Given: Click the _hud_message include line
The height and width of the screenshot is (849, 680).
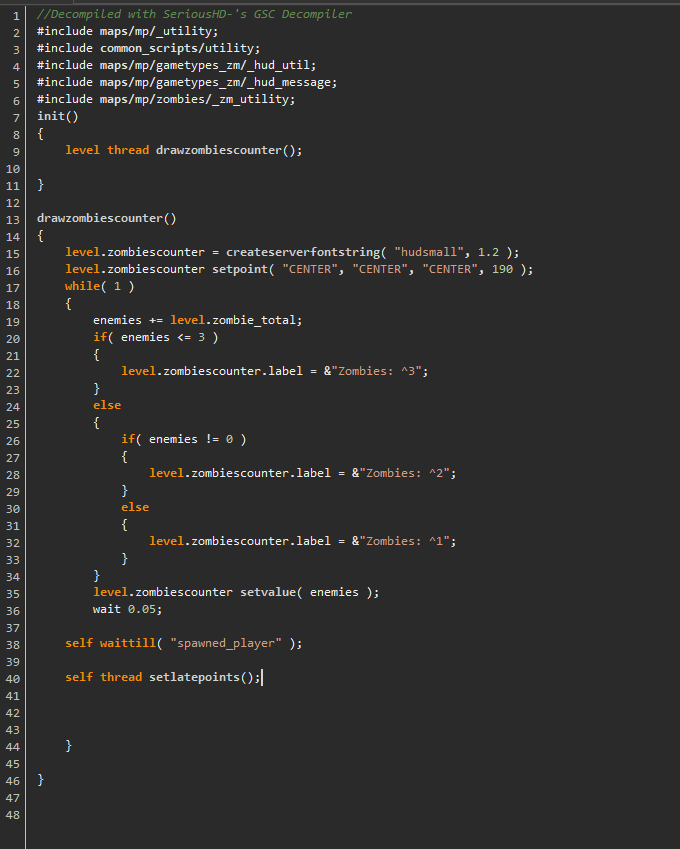Looking at the screenshot, I should [187, 82].
